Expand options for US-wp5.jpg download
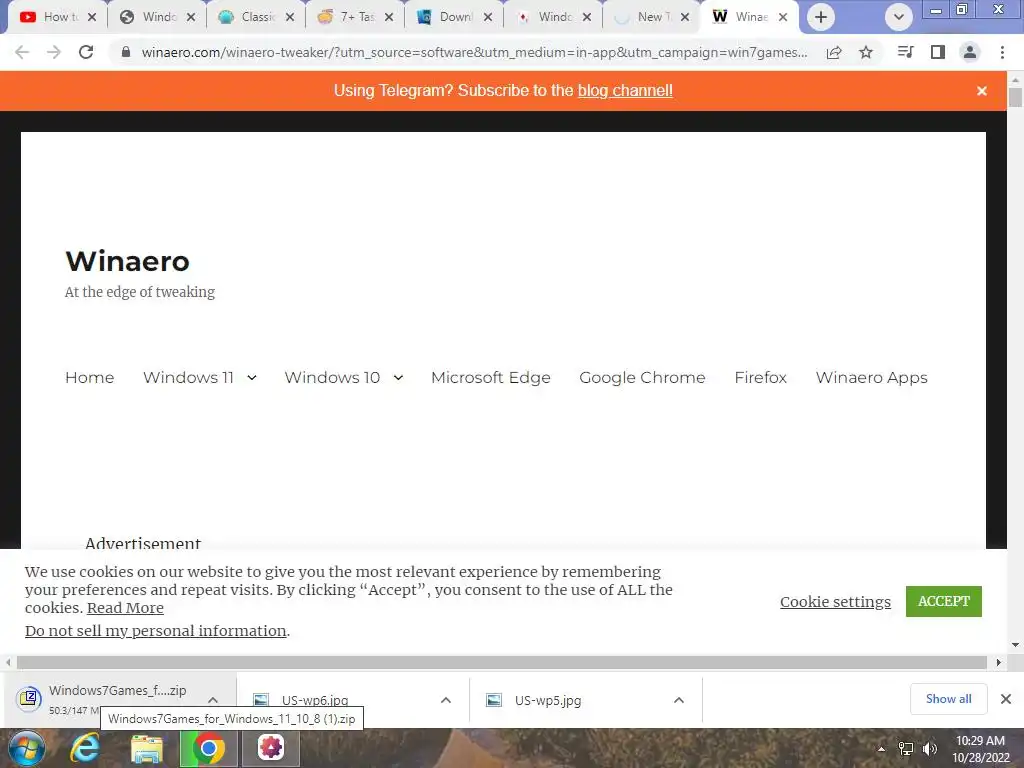 click(679, 700)
